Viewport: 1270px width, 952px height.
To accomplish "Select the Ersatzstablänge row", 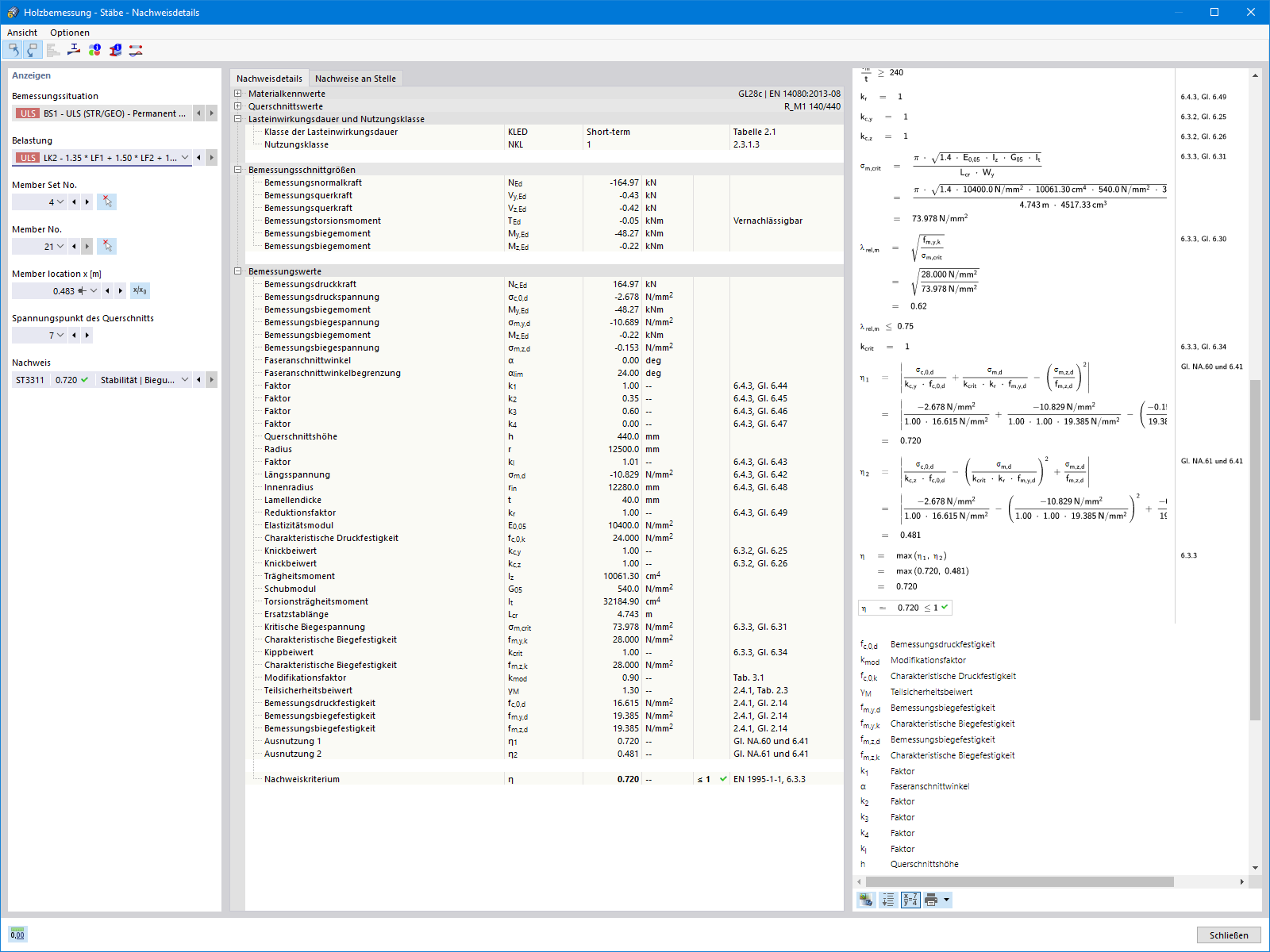I will pos(545,614).
